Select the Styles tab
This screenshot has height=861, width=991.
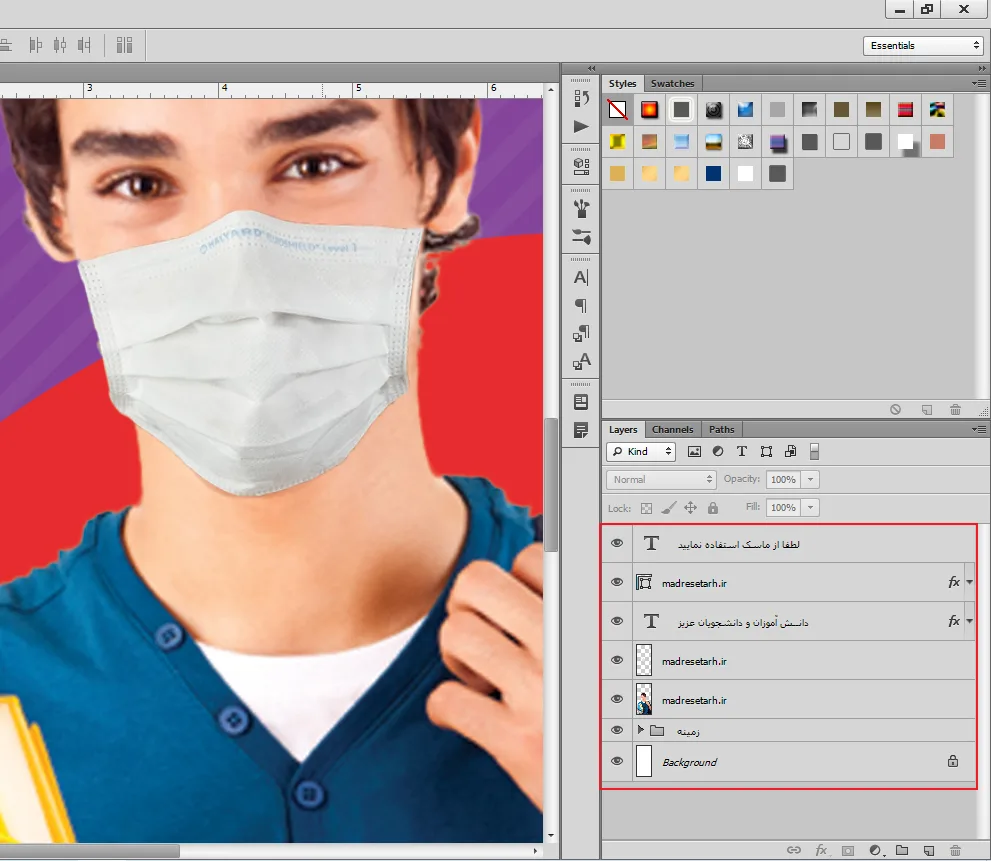click(x=623, y=83)
